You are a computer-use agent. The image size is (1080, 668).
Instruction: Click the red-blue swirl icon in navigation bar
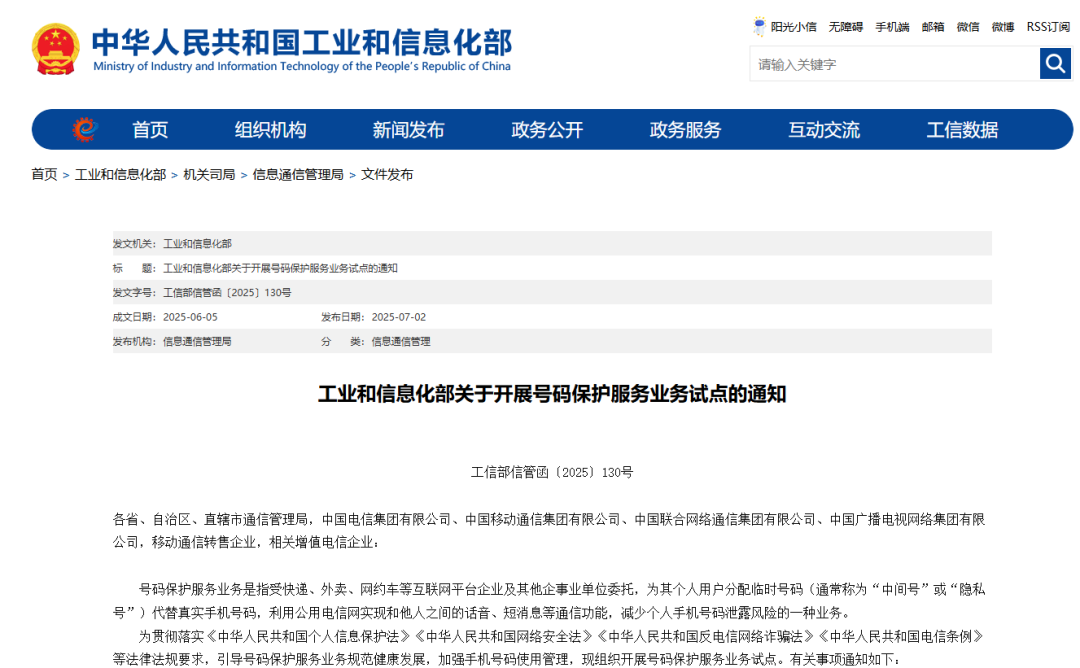(85, 130)
